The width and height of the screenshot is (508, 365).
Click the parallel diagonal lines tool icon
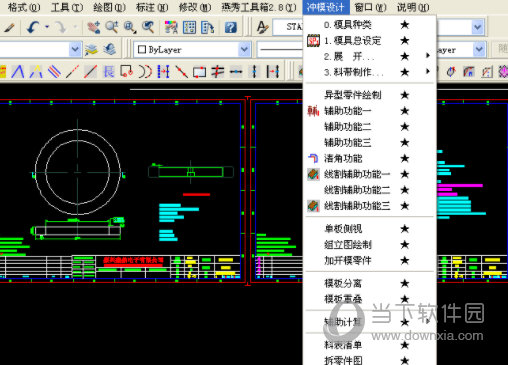click(x=54, y=71)
